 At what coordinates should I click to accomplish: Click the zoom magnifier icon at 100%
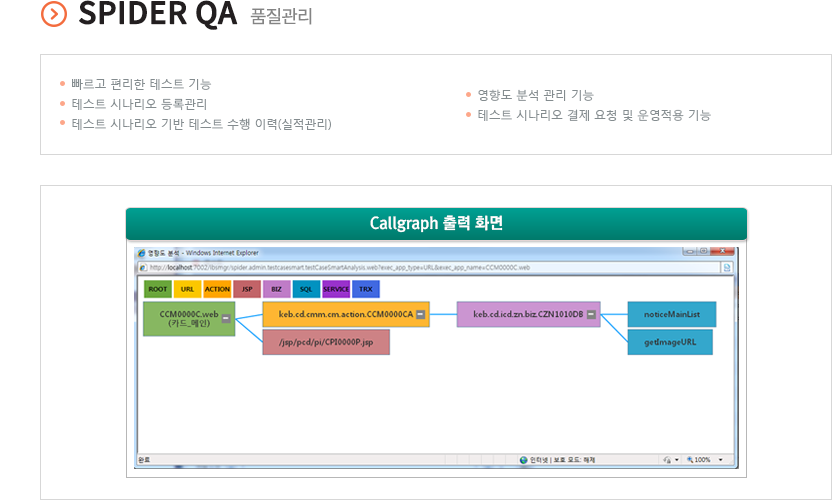690,460
